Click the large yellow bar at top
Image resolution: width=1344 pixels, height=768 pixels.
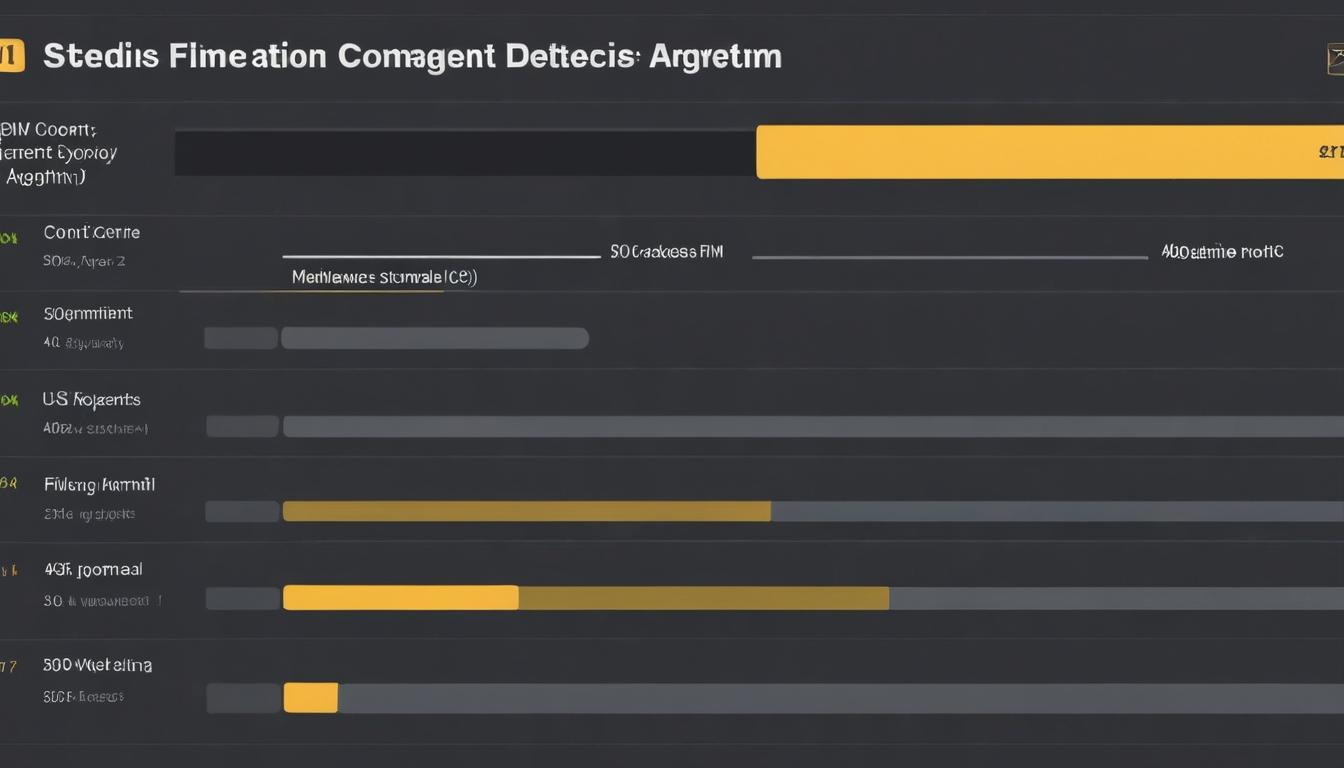click(1048, 152)
